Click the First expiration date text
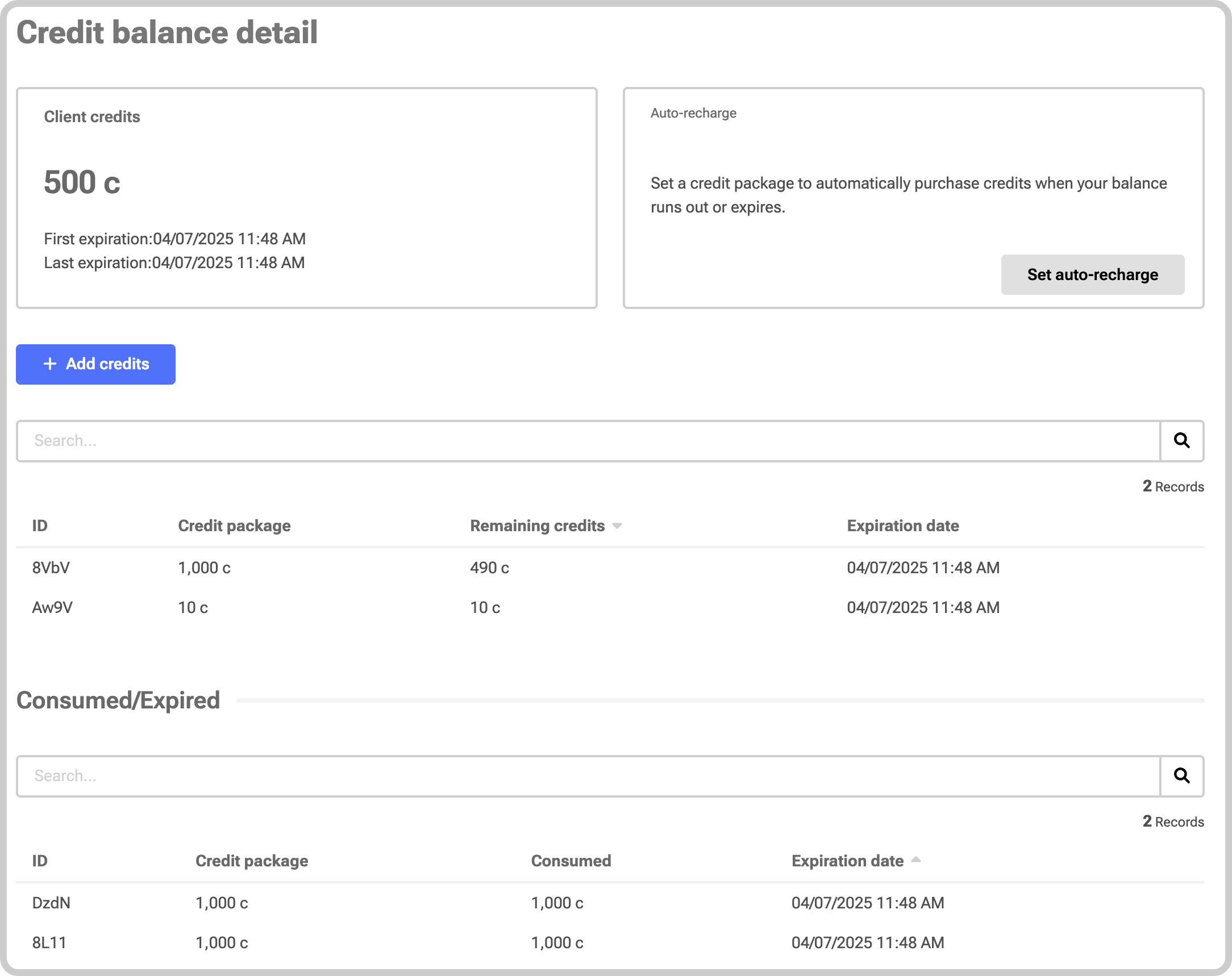The width and height of the screenshot is (1232, 976). (x=174, y=239)
